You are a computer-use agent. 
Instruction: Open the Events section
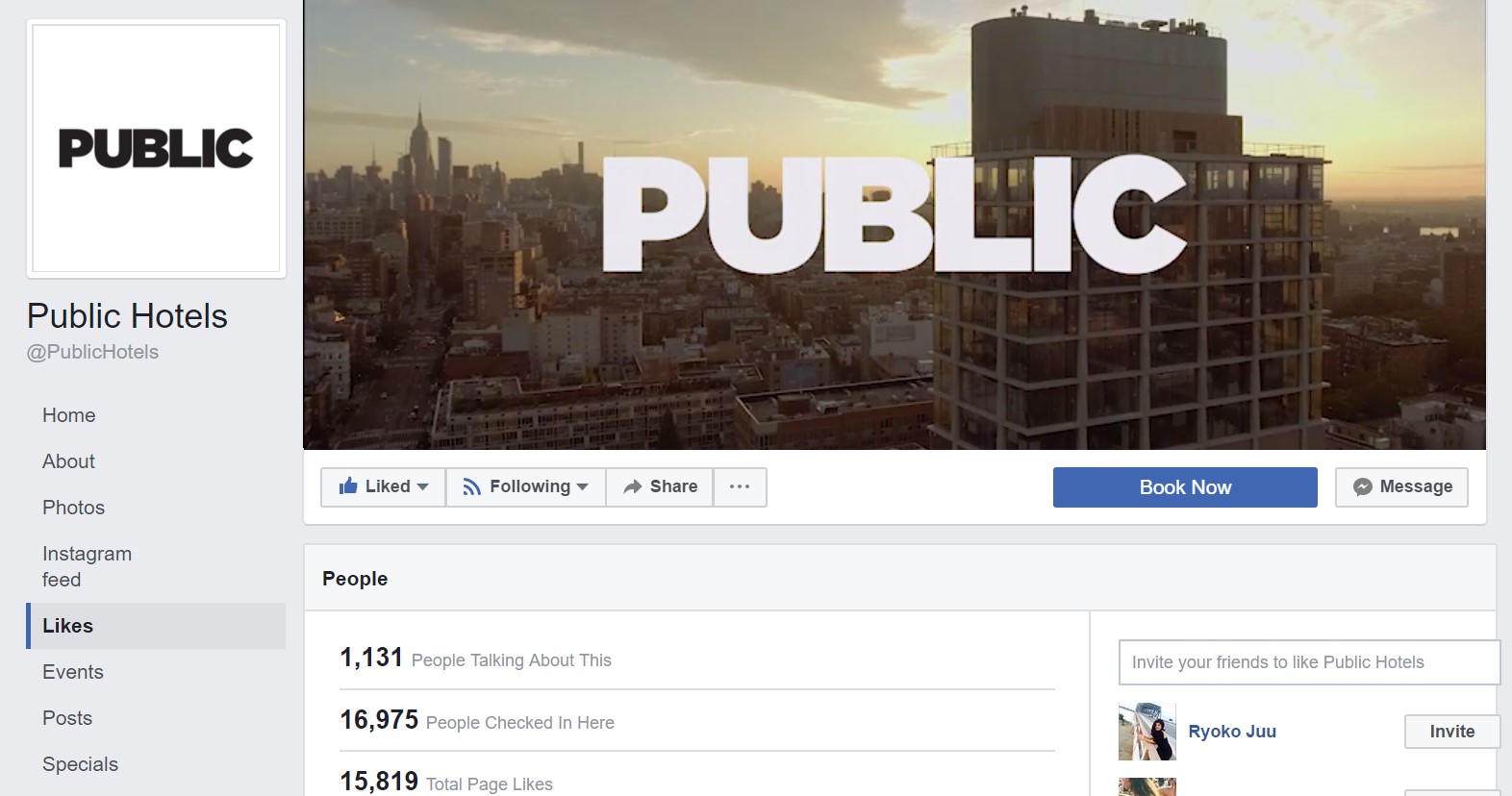tap(72, 672)
